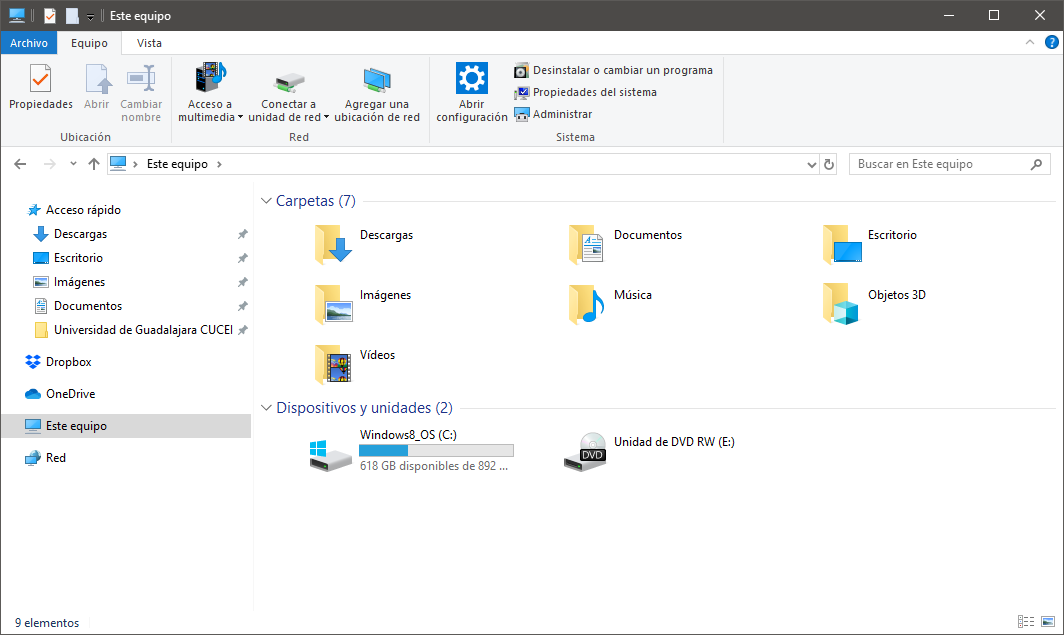Refresh the Este equipo view
This screenshot has height=635, width=1064.
pos(829,164)
